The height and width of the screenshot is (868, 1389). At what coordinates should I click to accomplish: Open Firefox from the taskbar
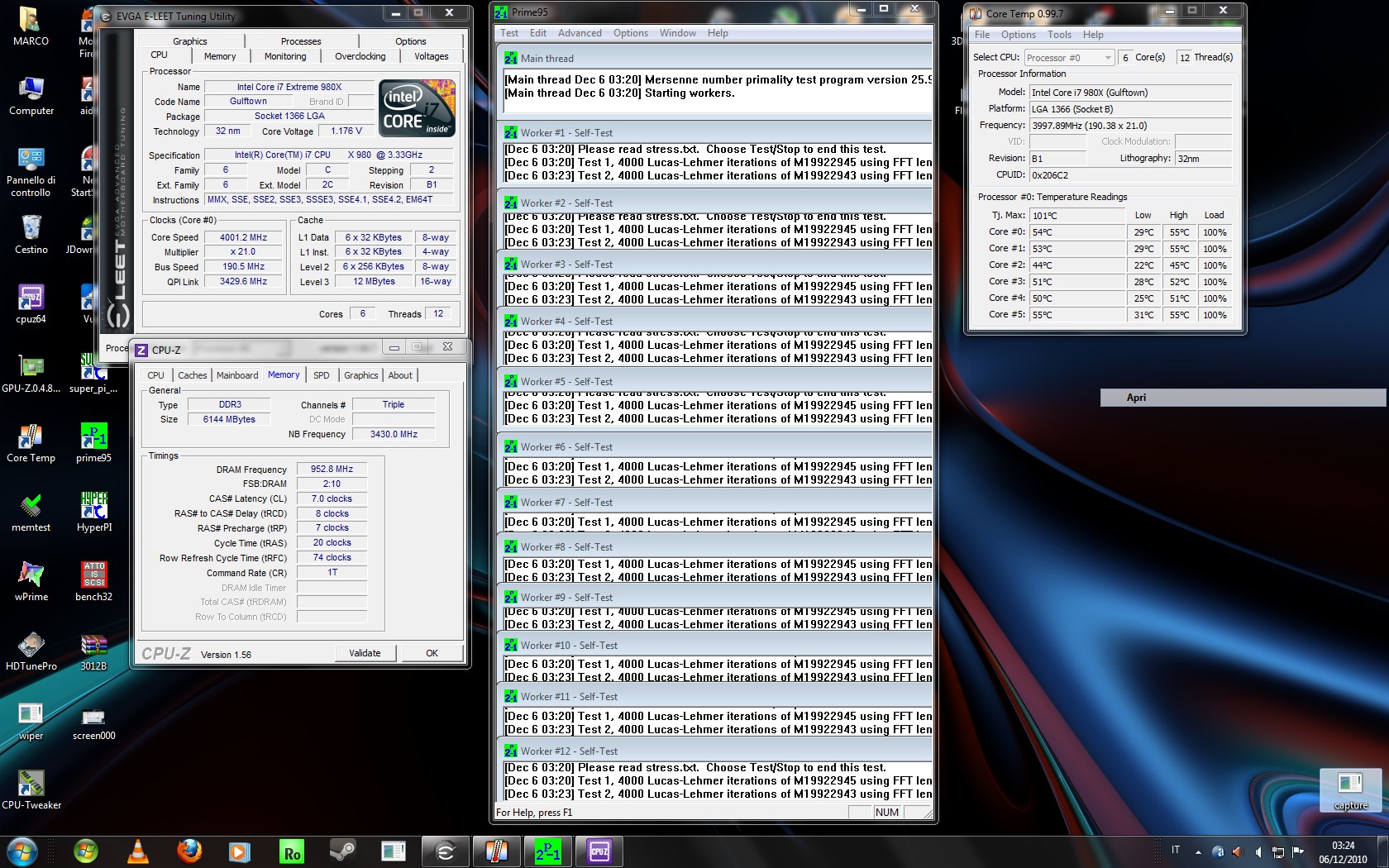pos(189,851)
